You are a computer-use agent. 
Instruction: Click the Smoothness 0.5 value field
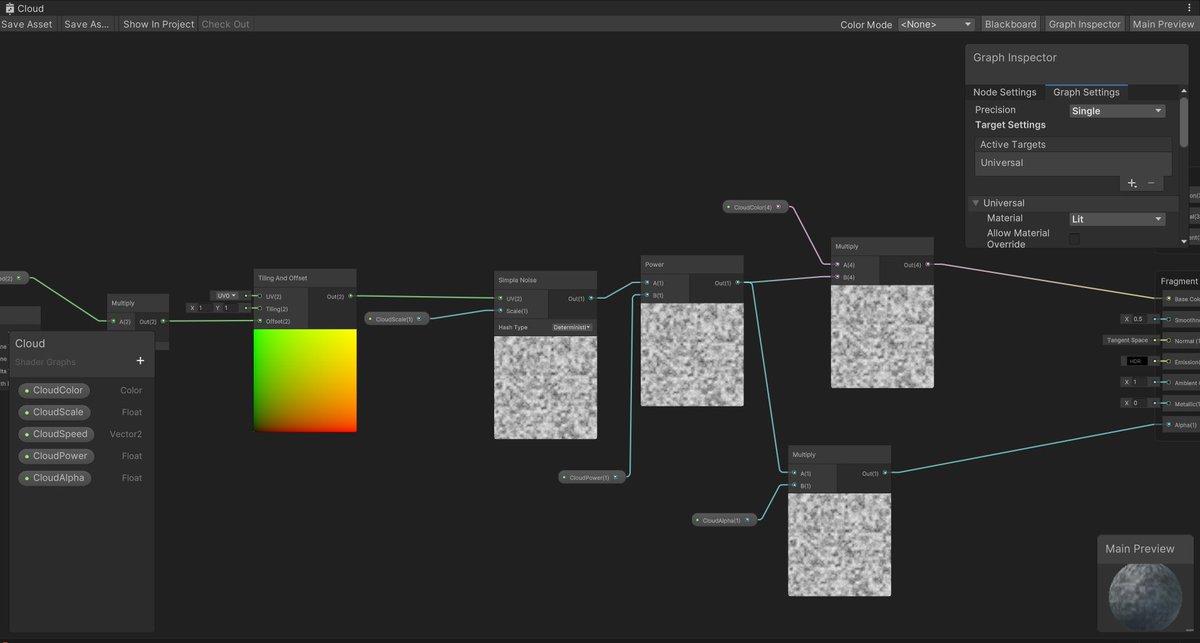1137,319
